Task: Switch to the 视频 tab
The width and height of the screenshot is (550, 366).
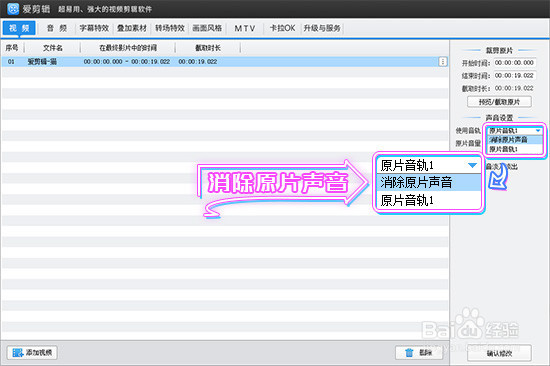Action: pyautogui.click(x=19, y=28)
